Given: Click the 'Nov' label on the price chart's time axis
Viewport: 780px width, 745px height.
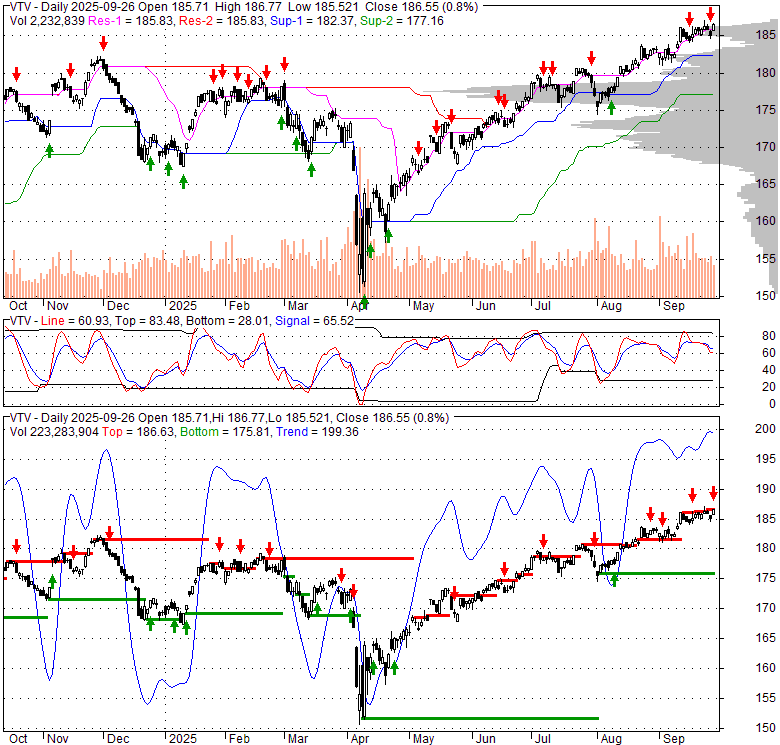Looking at the screenshot, I should (58, 306).
